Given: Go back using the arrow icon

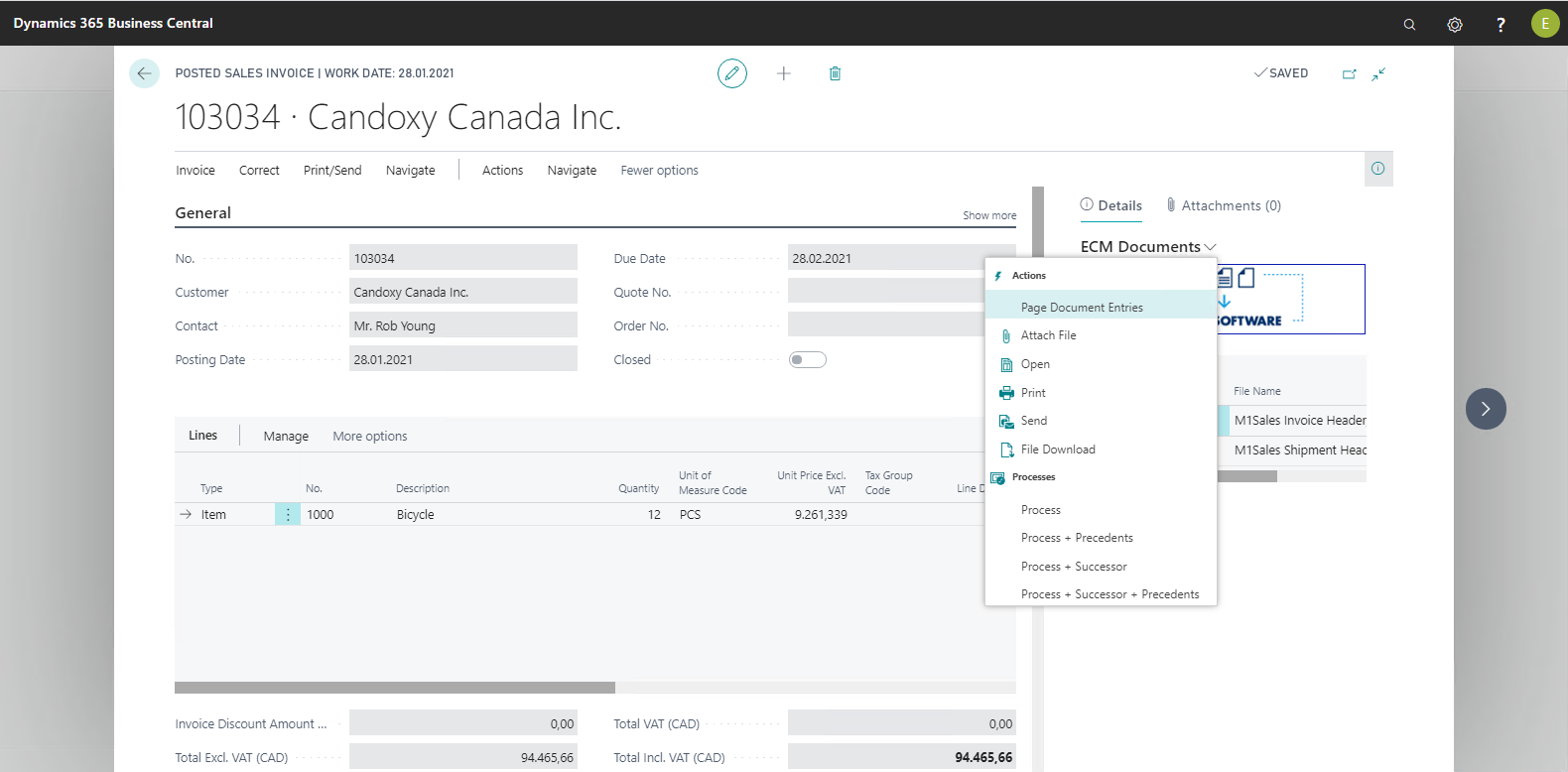Looking at the screenshot, I should [144, 73].
